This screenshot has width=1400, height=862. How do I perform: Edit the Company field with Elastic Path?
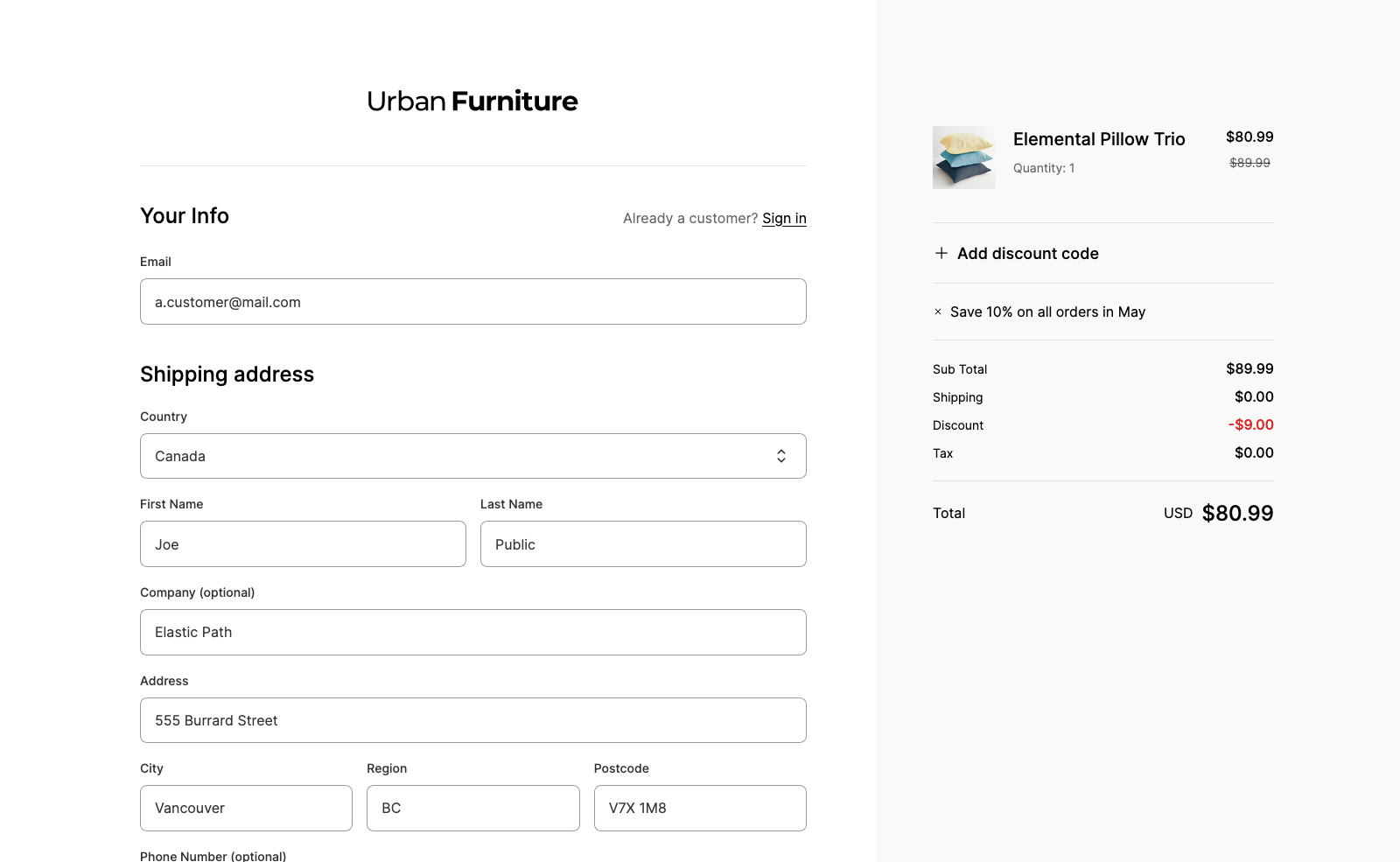coord(472,633)
